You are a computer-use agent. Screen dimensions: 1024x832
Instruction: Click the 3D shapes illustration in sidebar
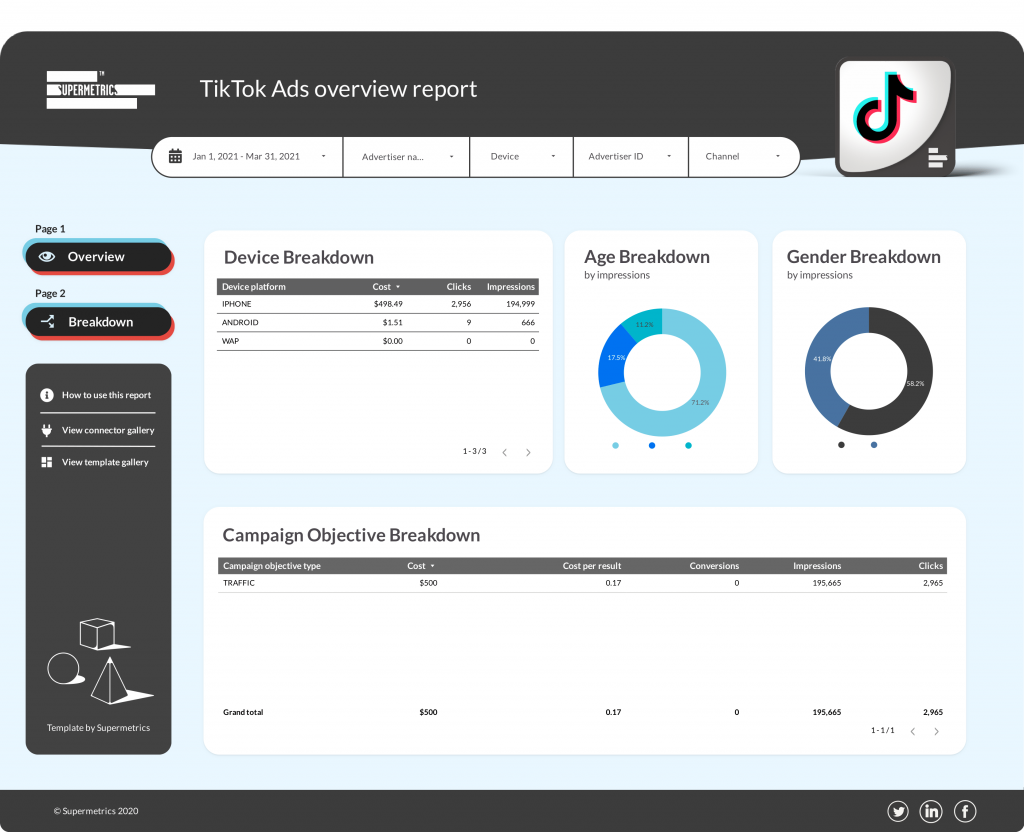pyautogui.click(x=100, y=661)
